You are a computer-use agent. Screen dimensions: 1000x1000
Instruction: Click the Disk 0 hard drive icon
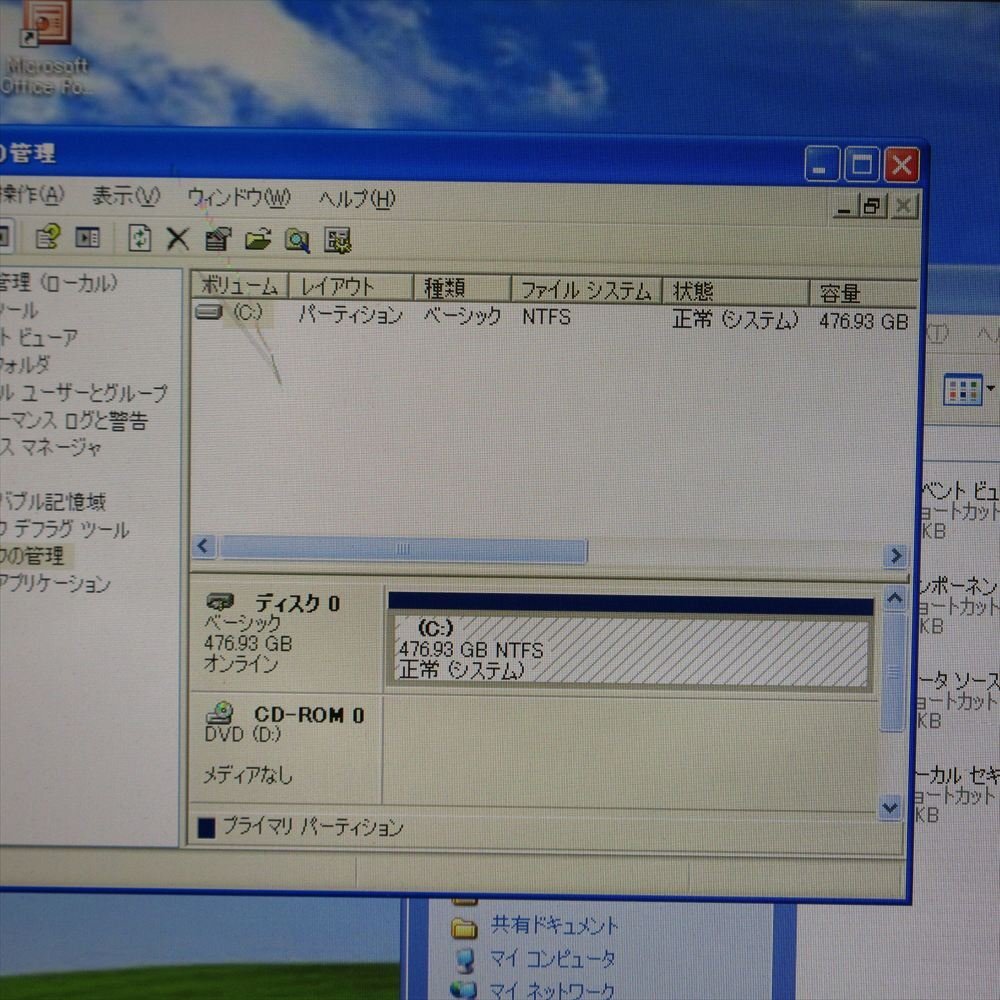pos(220,601)
